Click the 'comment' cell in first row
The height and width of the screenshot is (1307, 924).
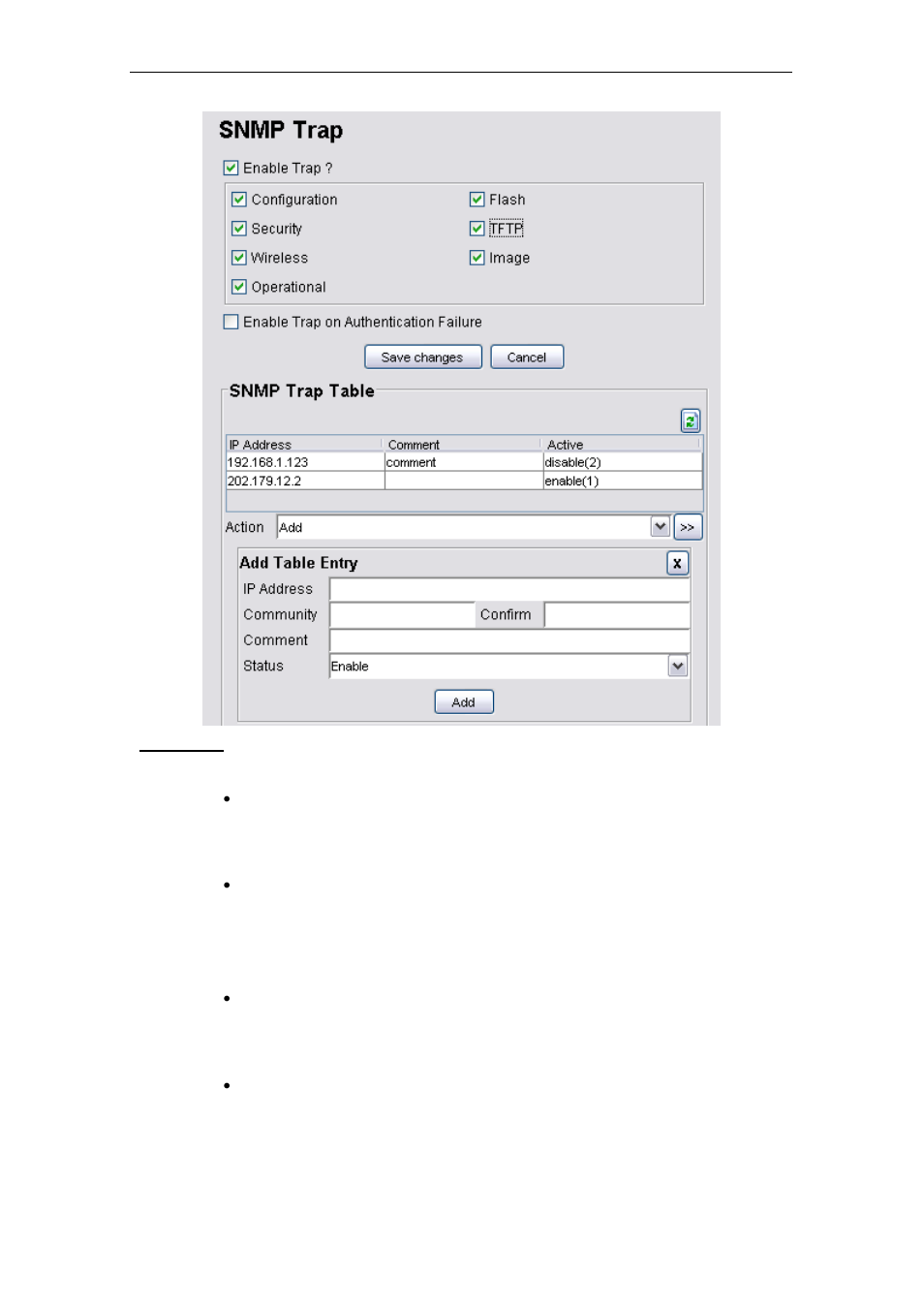[463, 462]
